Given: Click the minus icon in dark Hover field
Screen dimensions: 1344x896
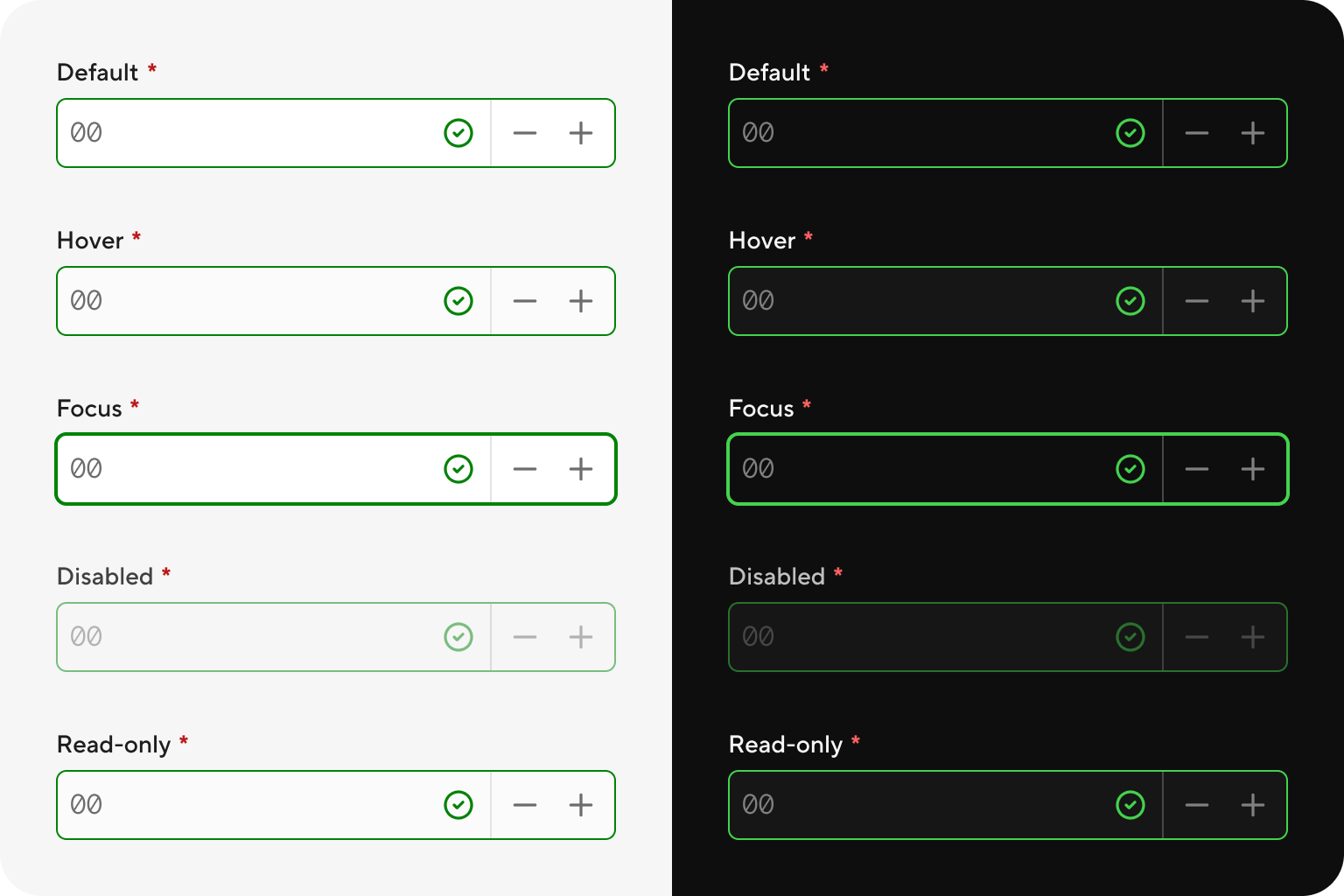Looking at the screenshot, I should point(1197,301).
